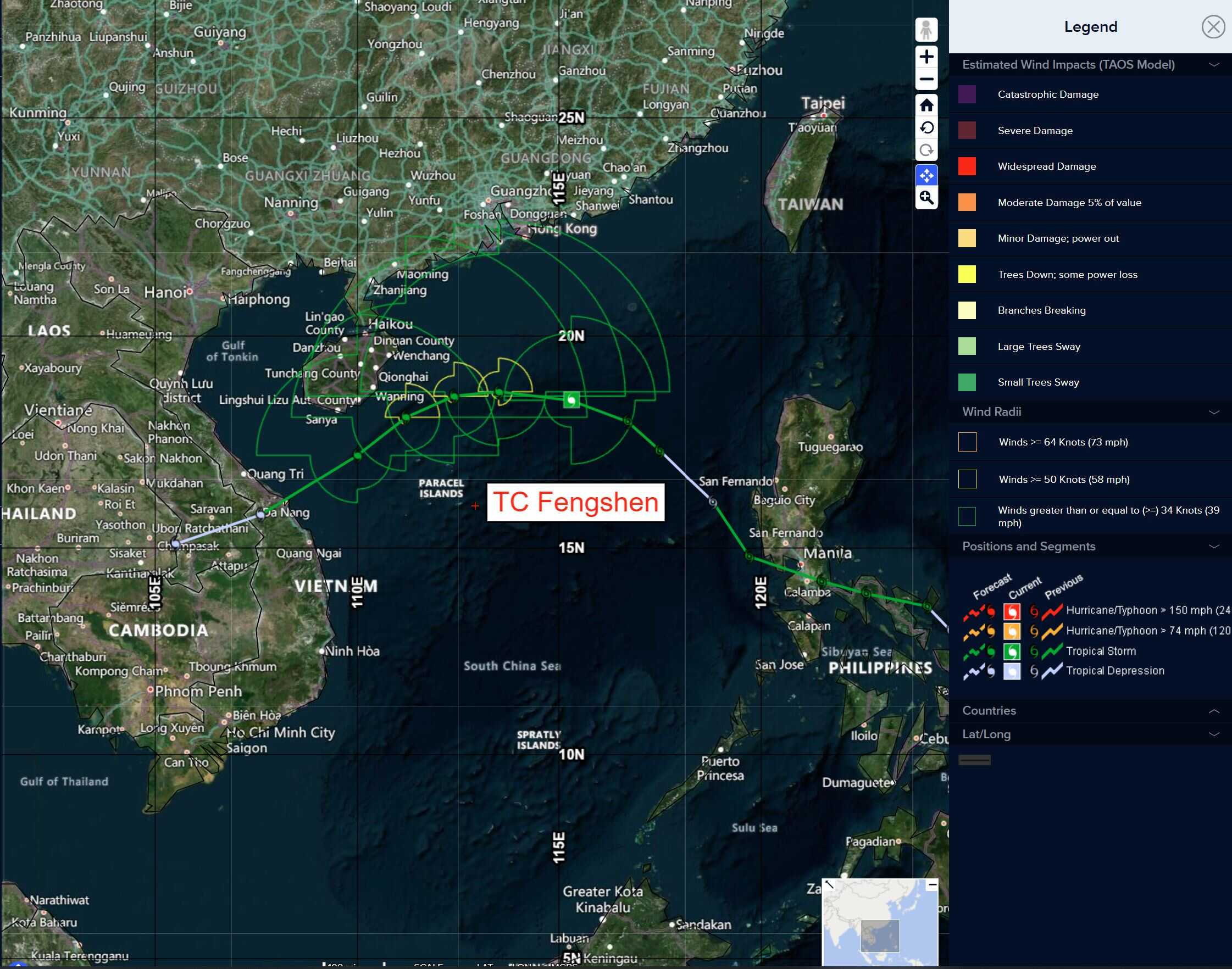
Task: Collapse the Estimated Wind Impacts section
Action: pyautogui.click(x=1214, y=65)
